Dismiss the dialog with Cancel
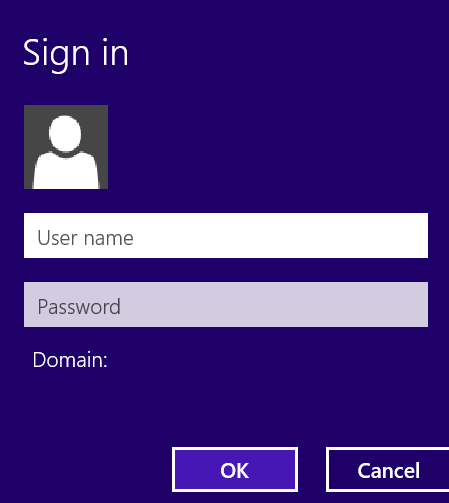The height and width of the screenshot is (503, 449). pyautogui.click(x=388, y=469)
